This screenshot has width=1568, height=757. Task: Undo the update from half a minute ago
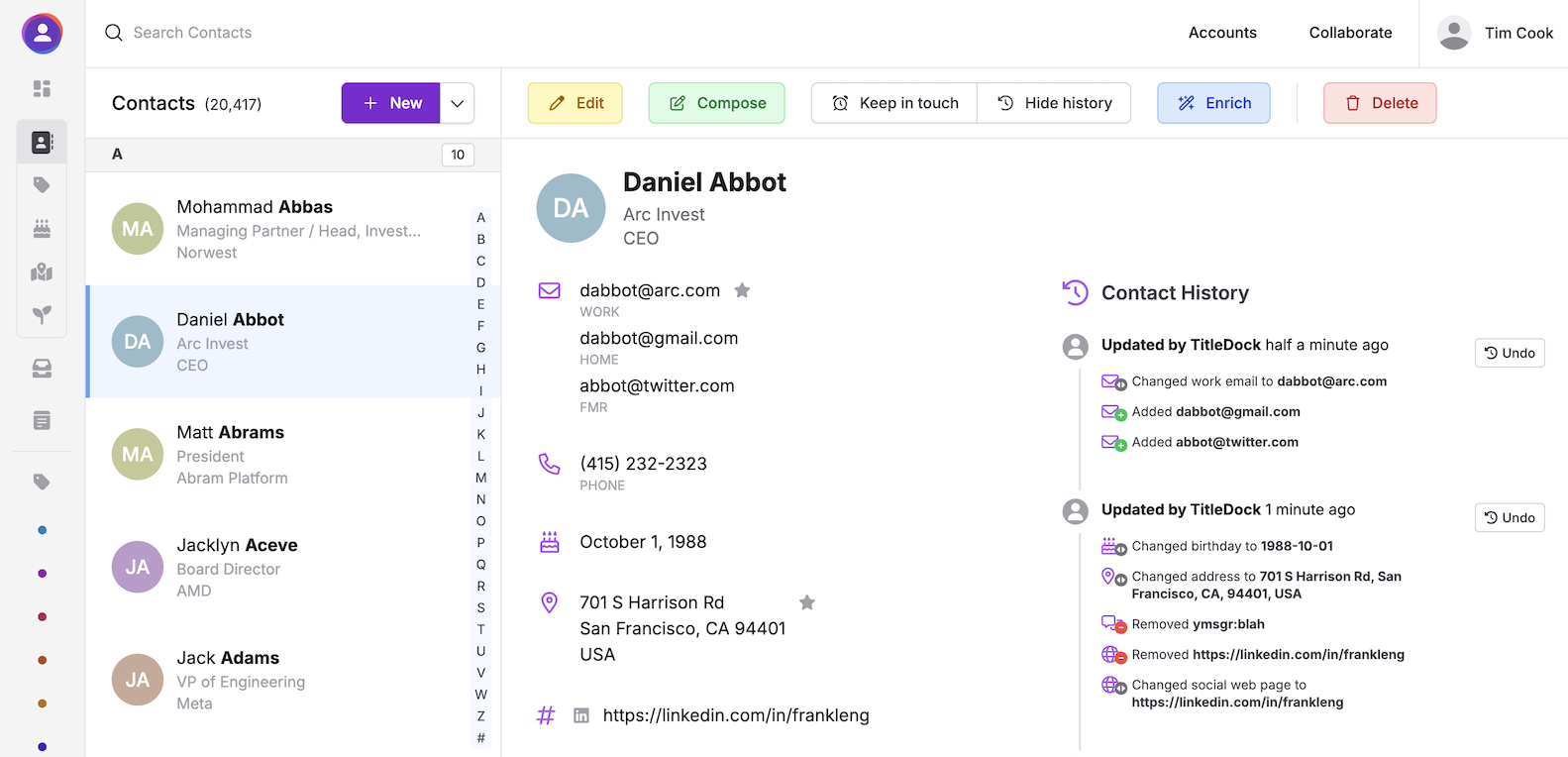1510,353
